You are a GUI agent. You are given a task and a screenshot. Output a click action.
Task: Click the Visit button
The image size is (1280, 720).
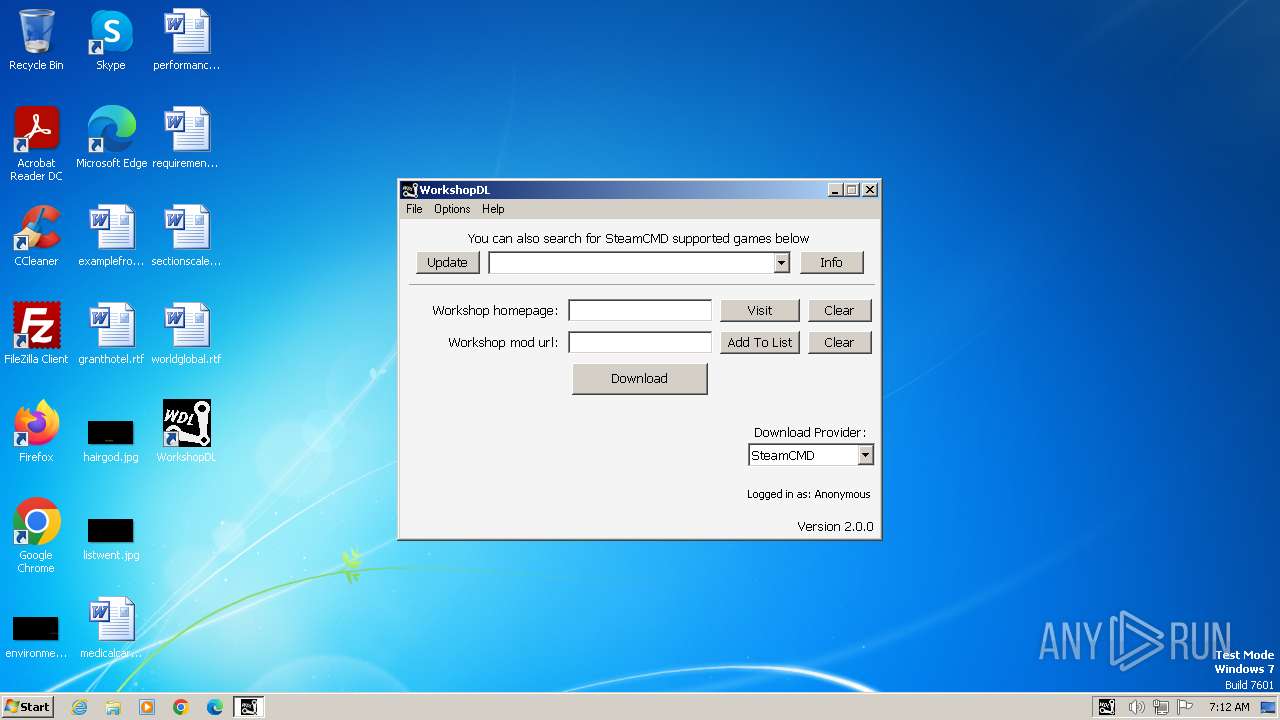760,310
